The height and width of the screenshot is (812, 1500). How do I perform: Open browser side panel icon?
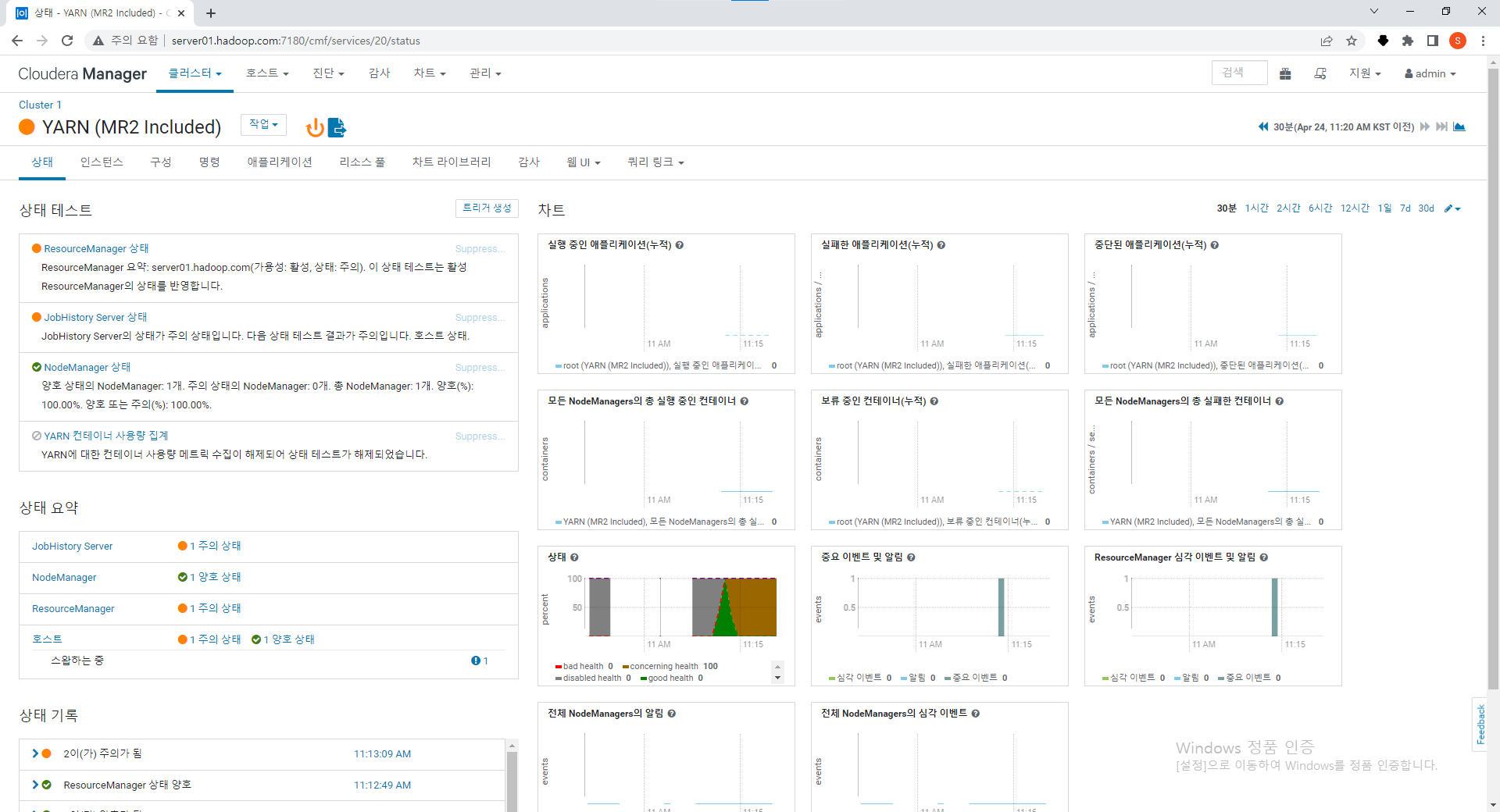point(1433,41)
